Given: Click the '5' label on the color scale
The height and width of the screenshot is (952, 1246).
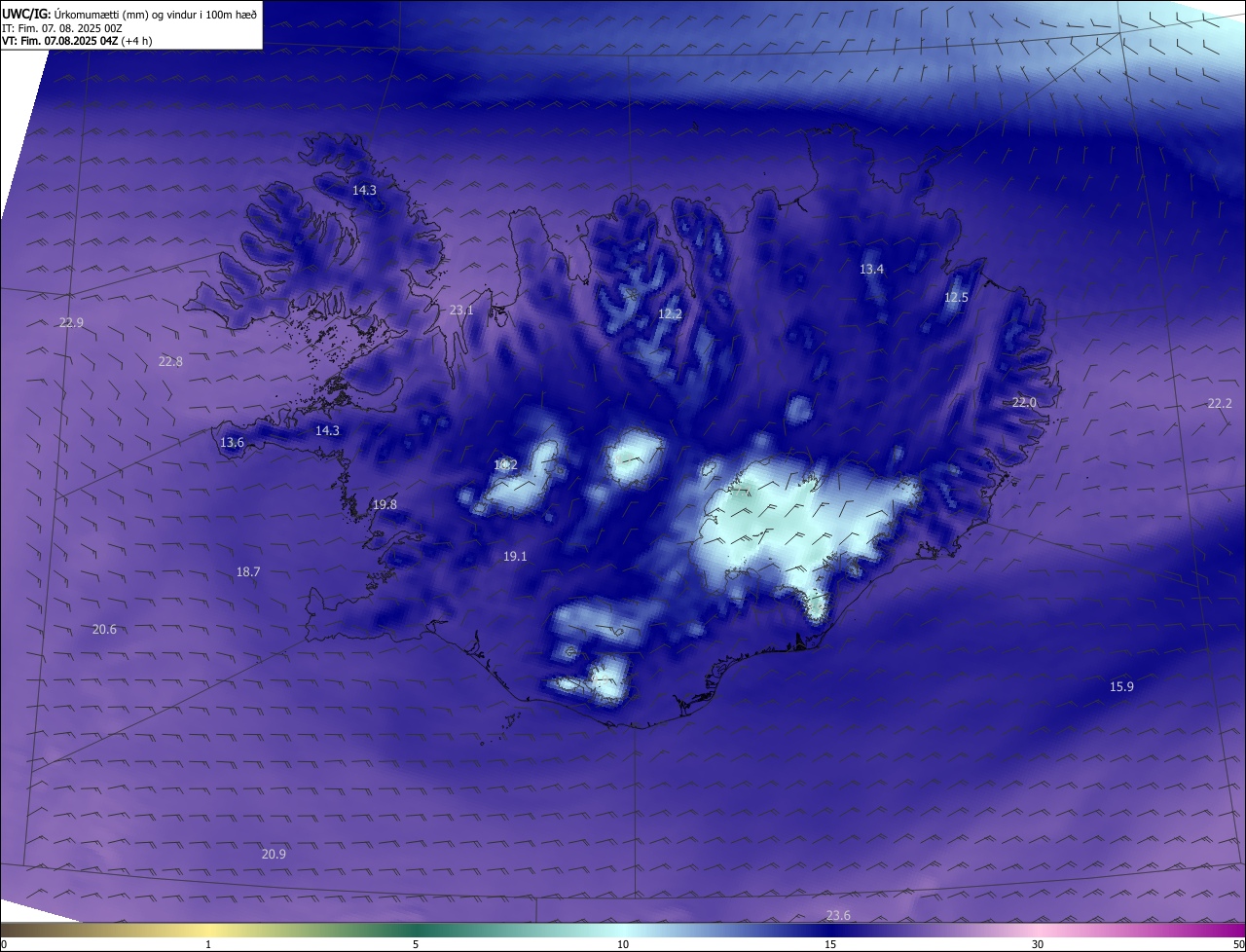Looking at the screenshot, I should pyautogui.click(x=416, y=944).
